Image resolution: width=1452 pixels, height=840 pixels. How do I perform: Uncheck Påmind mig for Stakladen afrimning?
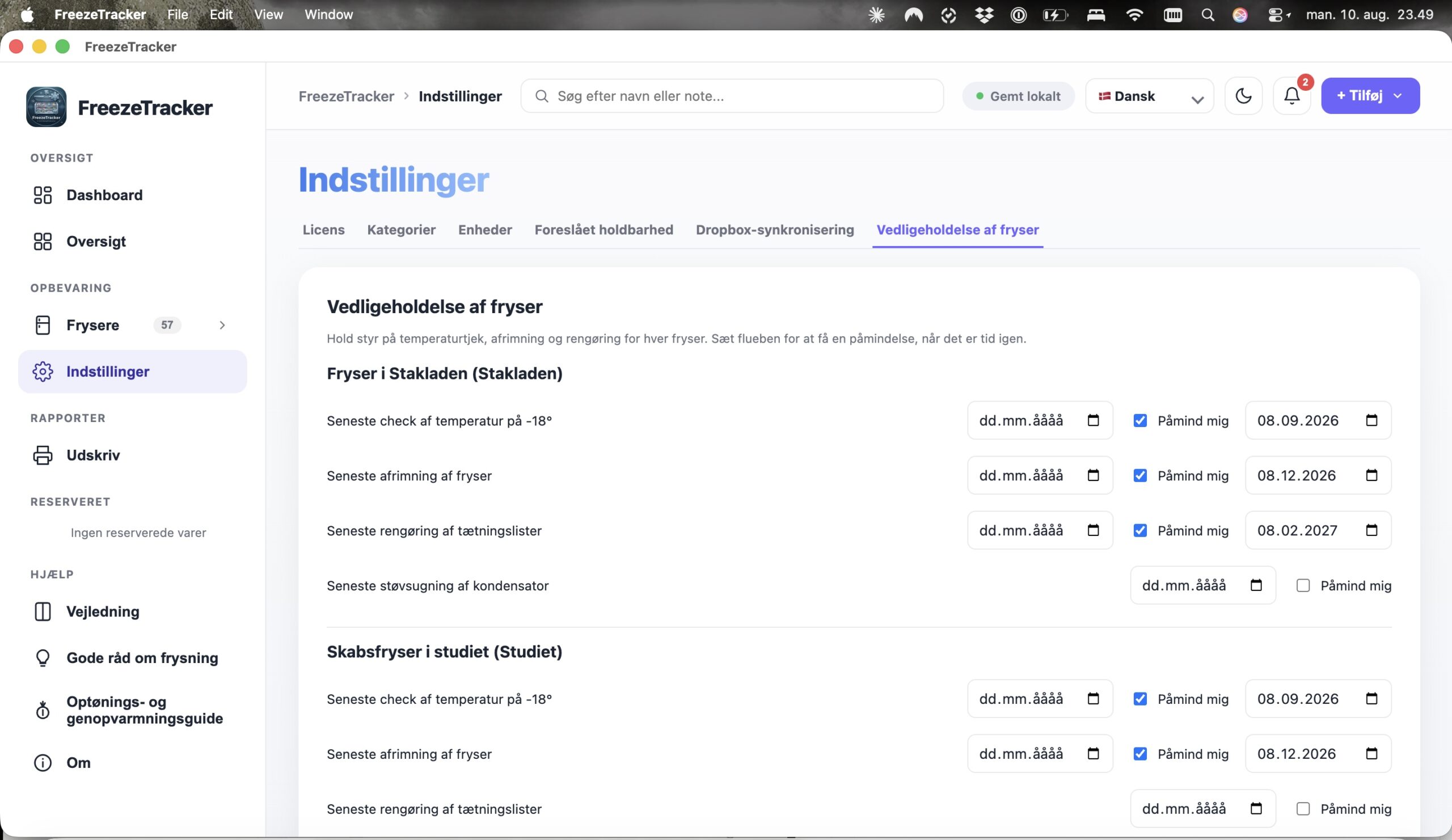pyautogui.click(x=1139, y=475)
